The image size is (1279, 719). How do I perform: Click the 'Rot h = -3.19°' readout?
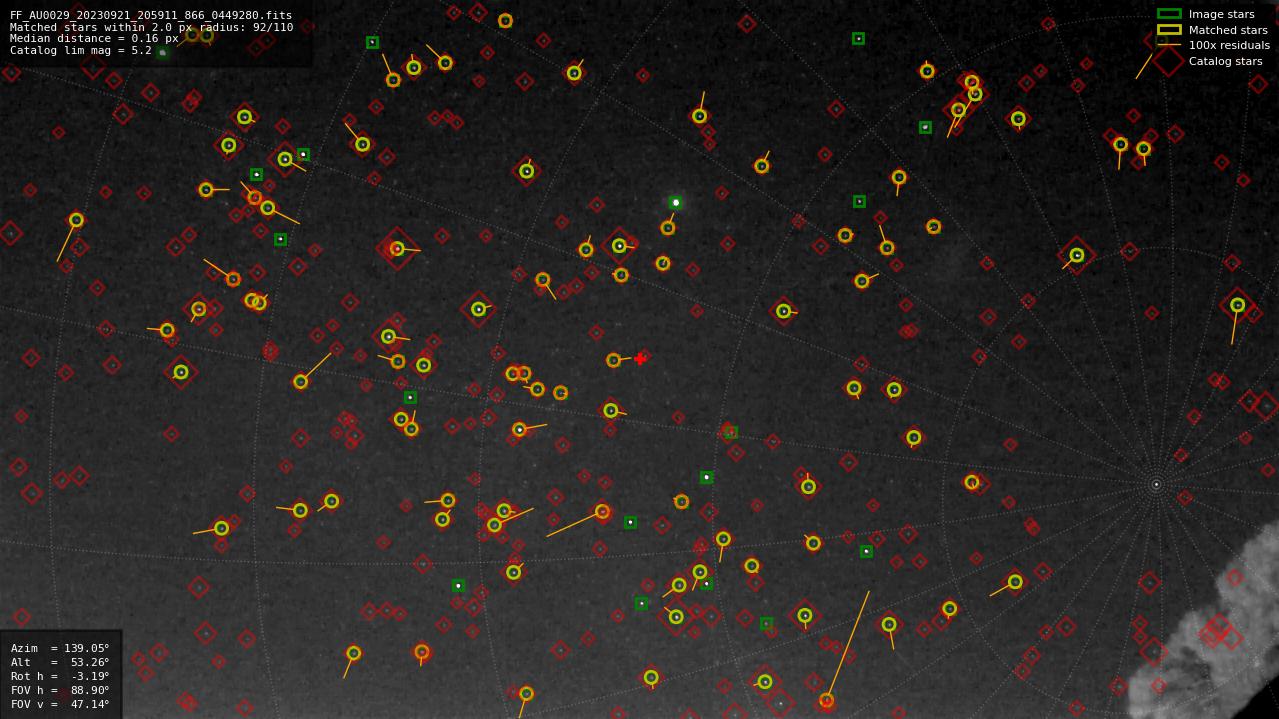60,677
